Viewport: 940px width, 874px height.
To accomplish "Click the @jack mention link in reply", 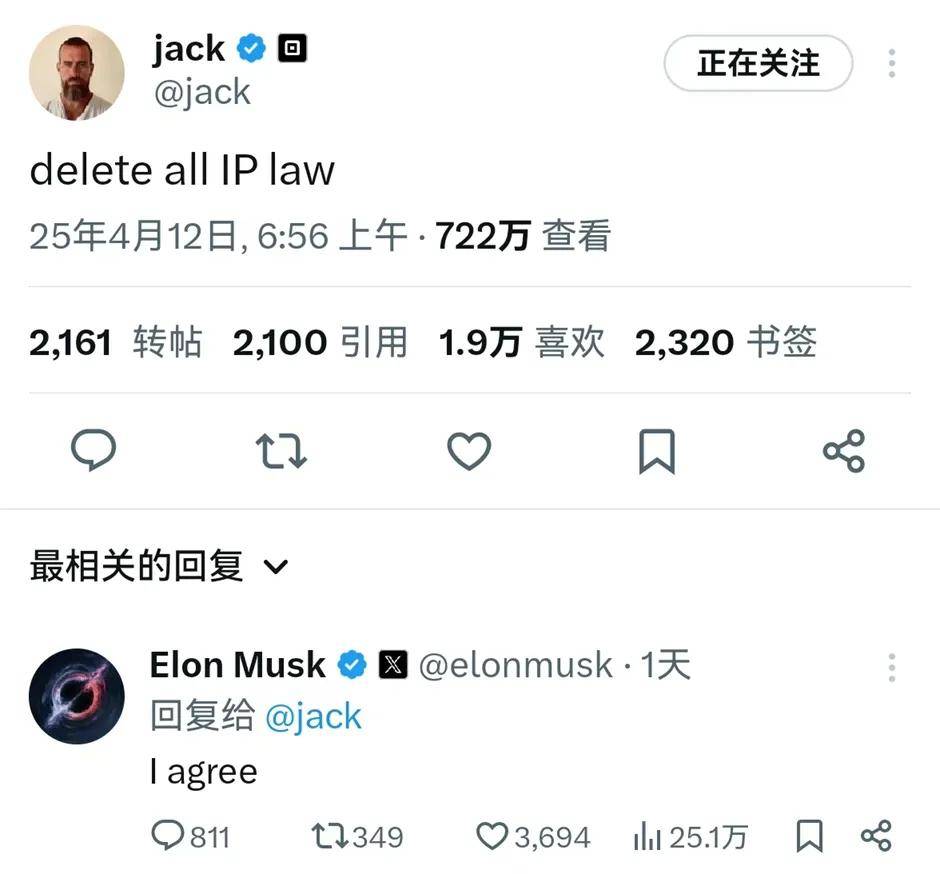I will (313, 717).
